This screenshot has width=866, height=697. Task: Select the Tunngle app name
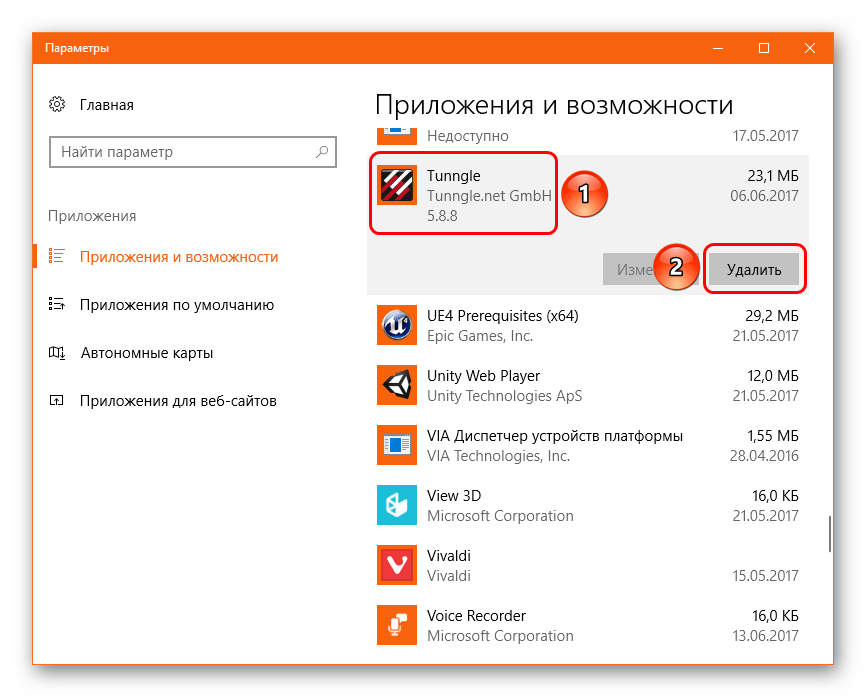453,176
